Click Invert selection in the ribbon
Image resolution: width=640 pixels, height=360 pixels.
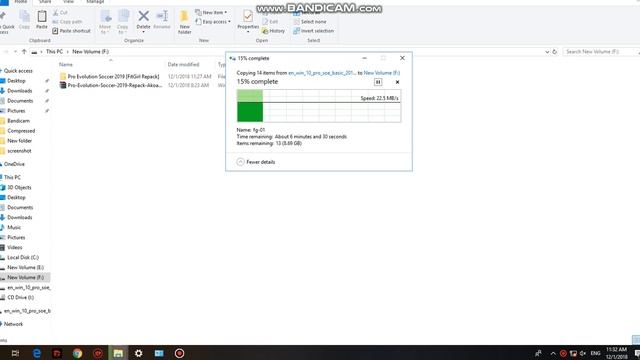coord(313,31)
